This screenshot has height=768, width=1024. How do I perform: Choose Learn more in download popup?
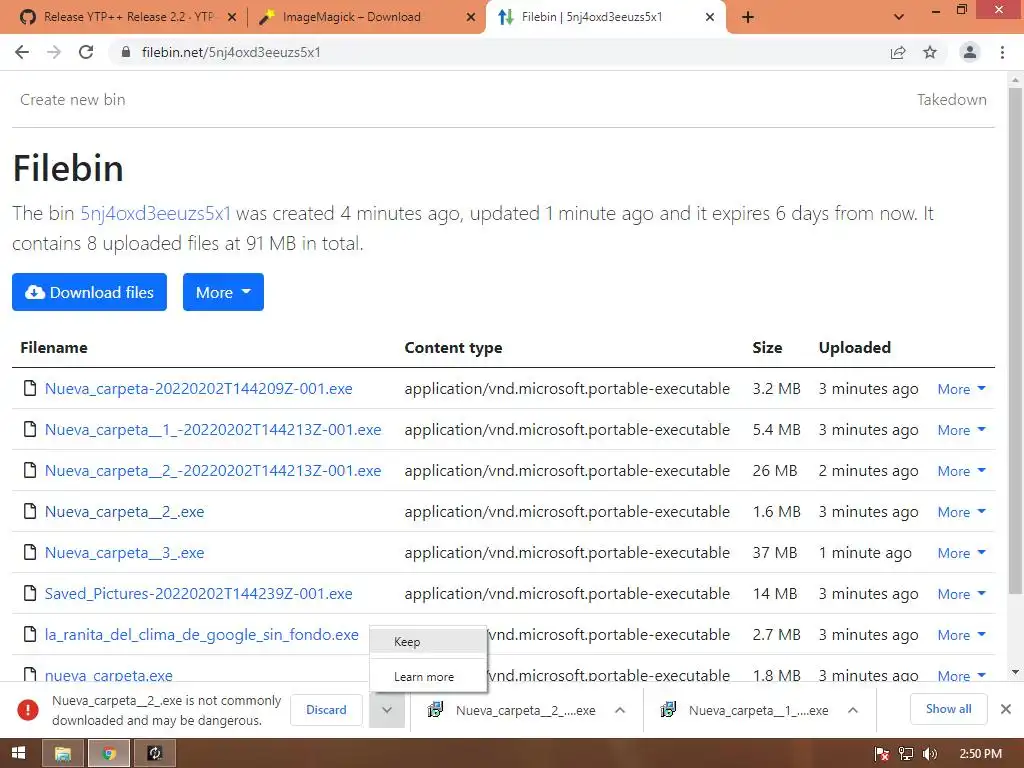428,677
